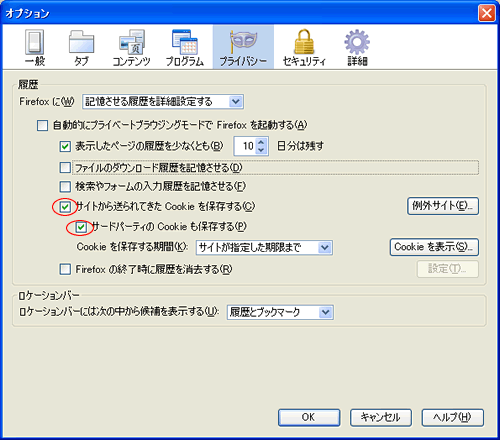Close the オプション dialog window
Image resolution: width=500 pixels, height=440 pixels.
487,13
